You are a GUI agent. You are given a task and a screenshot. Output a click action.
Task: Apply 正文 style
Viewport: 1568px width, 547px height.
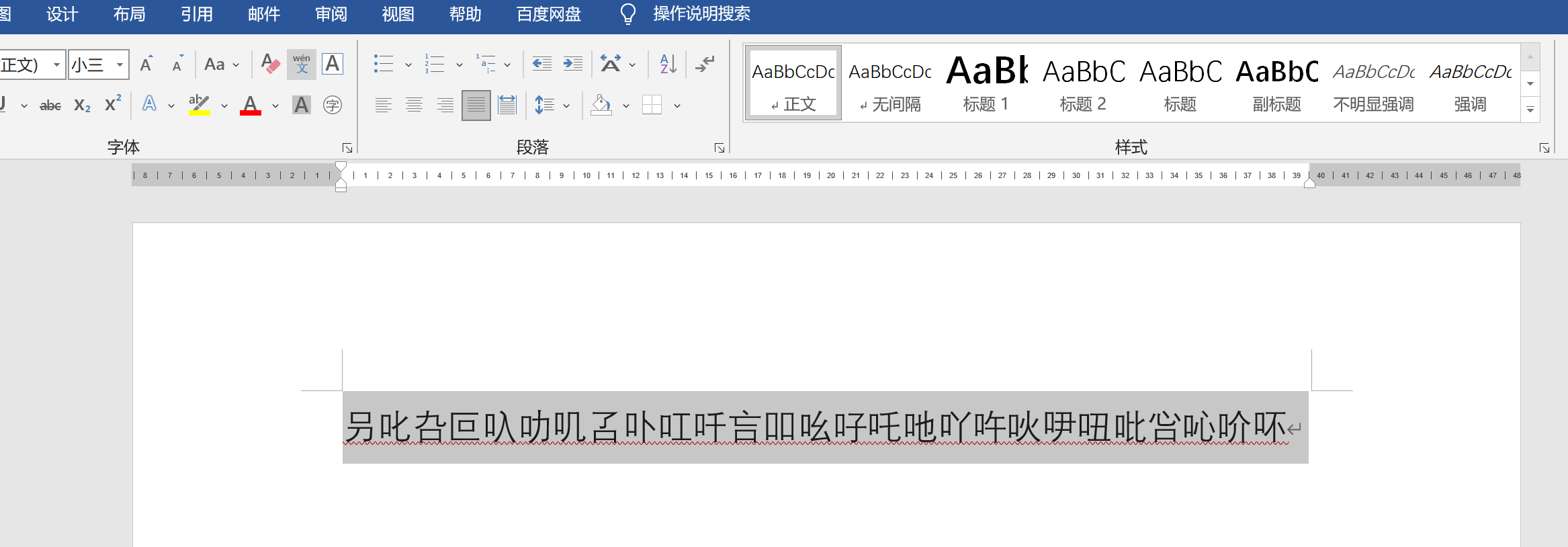(x=793, y=83)
